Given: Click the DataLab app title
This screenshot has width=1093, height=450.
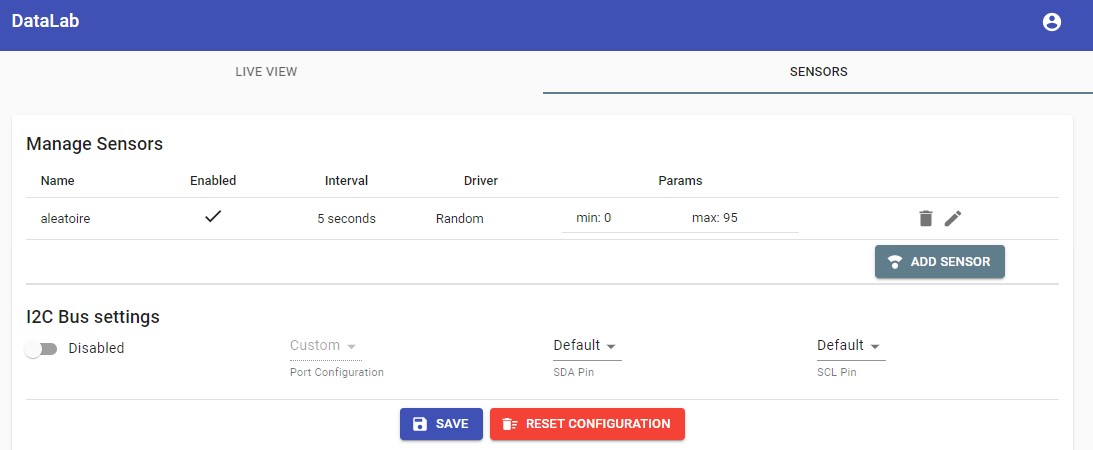Looking at the screenshot, I should (45, 22).
